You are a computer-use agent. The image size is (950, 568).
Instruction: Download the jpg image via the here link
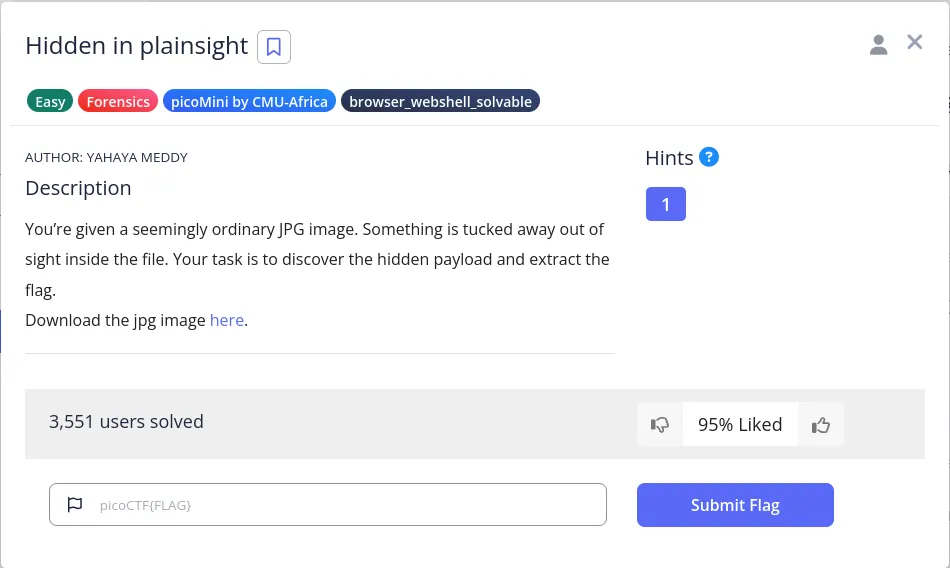coord(226,320)
